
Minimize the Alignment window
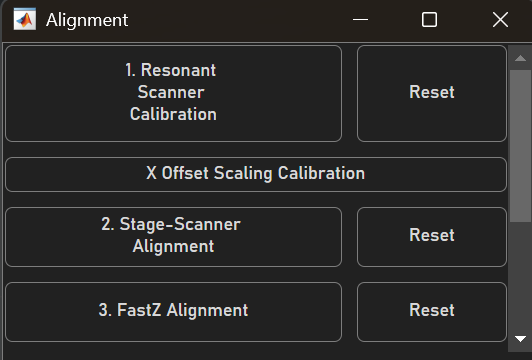360,19
